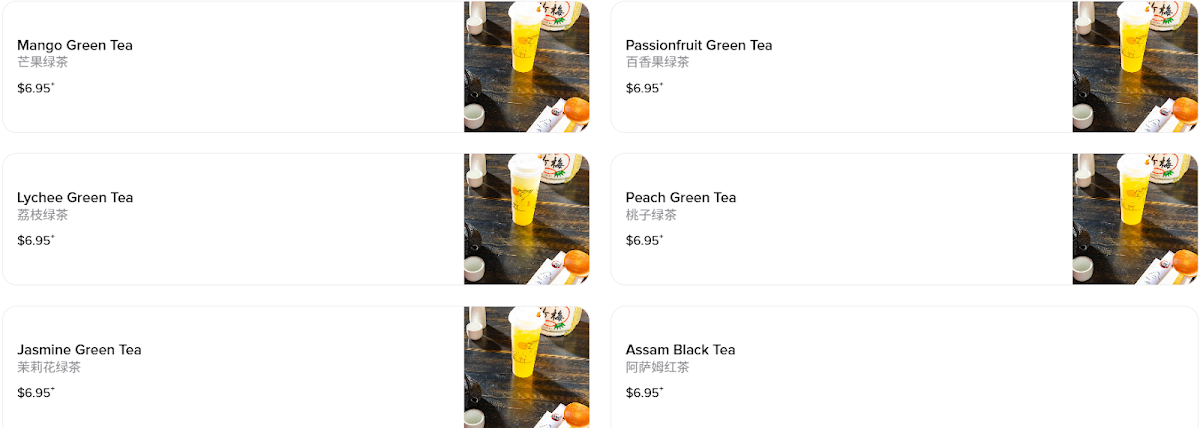Pick the Peach Green Tea title
This screenshot has width=1200, height=428.
pyautogui.click(x=681, y=197)
